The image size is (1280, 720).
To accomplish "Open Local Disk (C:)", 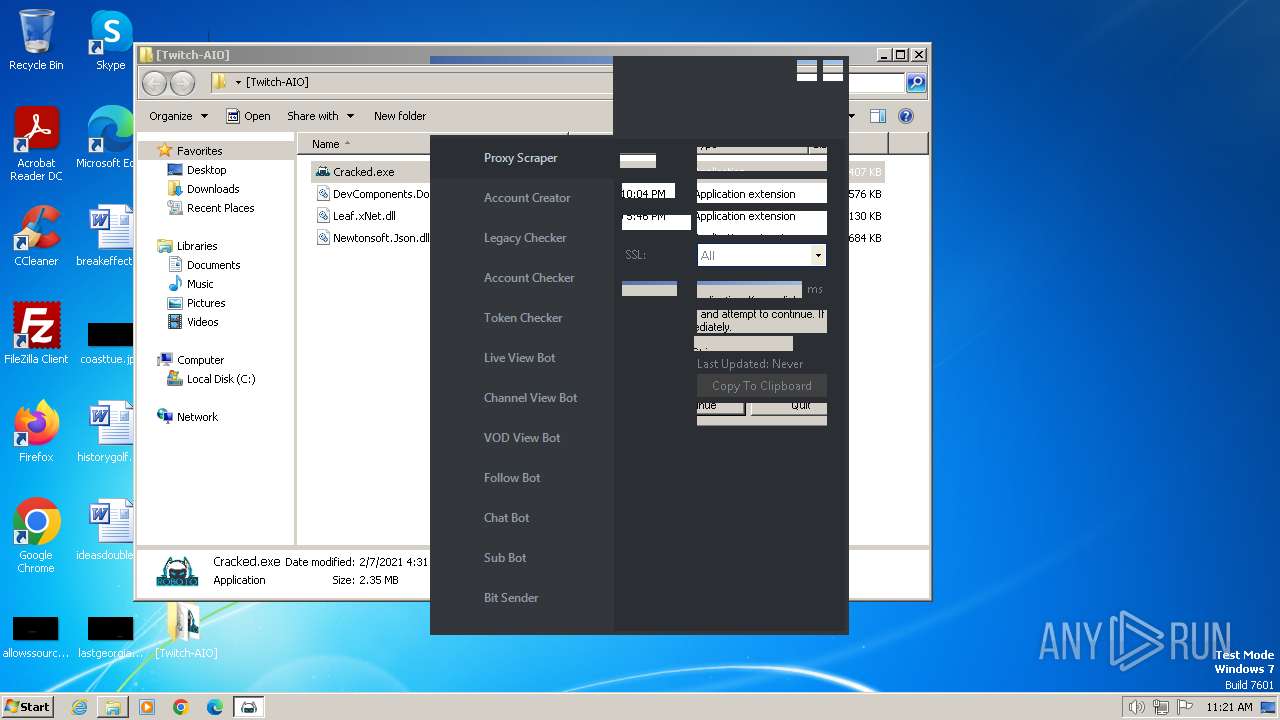I will (x=220, y=379).
